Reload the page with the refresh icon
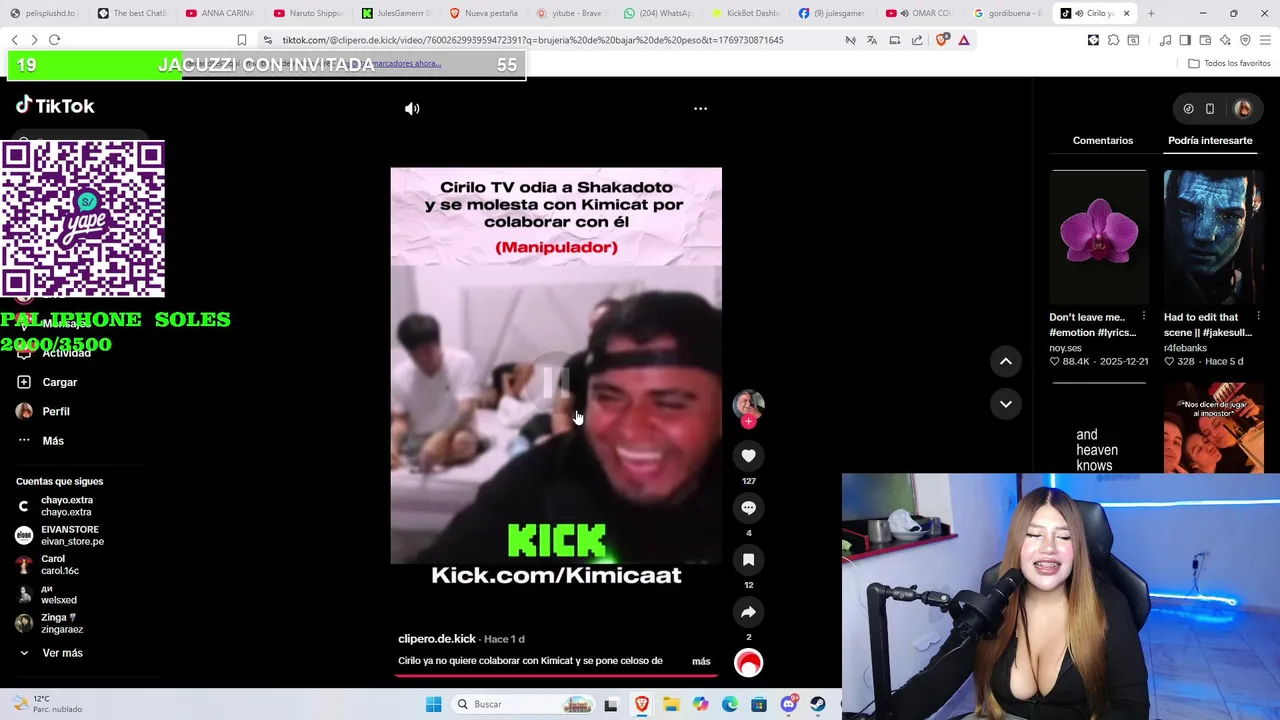Image resolution: width=1280 pixels, height=720 pixels. [54, 40]
